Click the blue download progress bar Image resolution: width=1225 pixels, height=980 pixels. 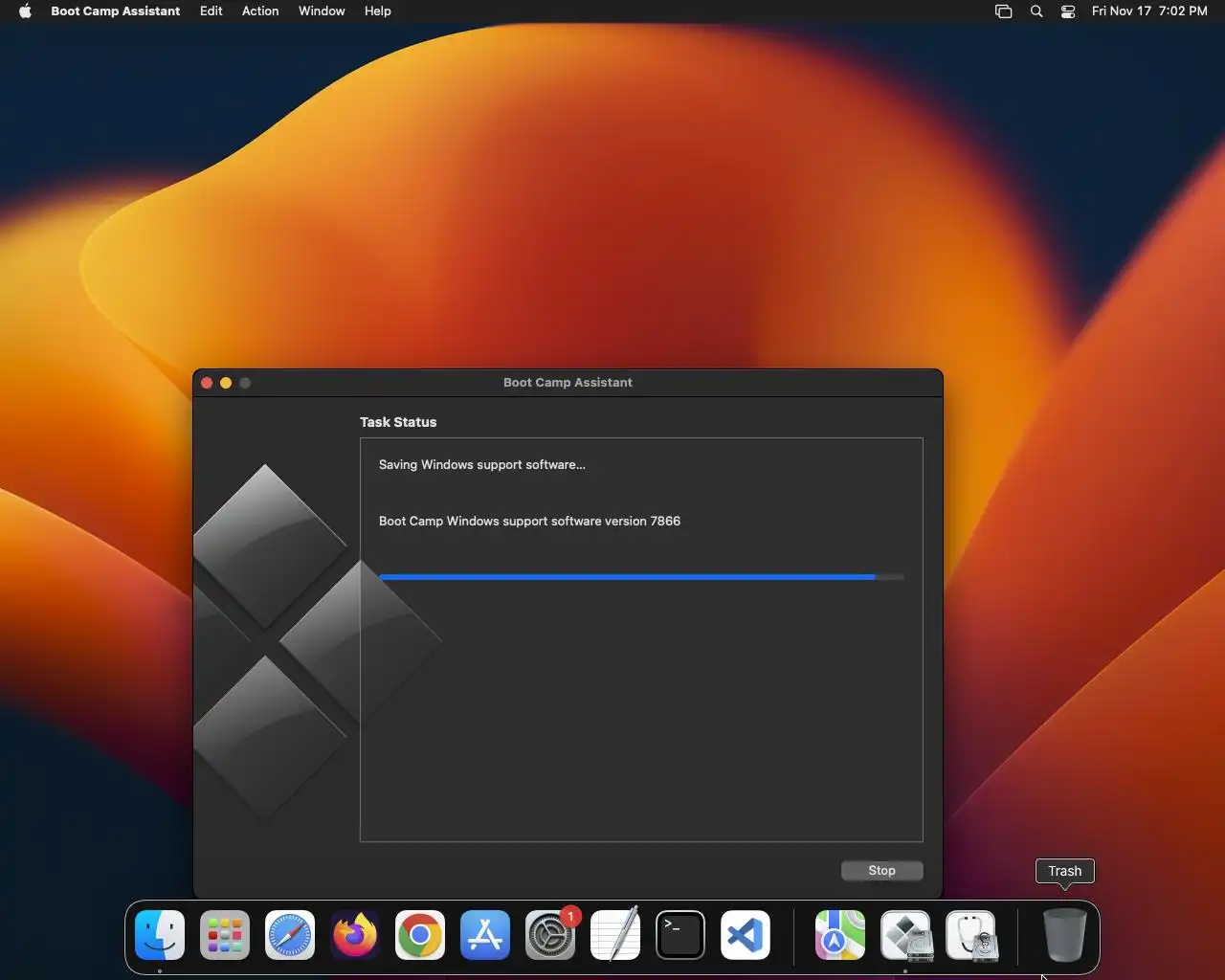[x=641, y=577]
